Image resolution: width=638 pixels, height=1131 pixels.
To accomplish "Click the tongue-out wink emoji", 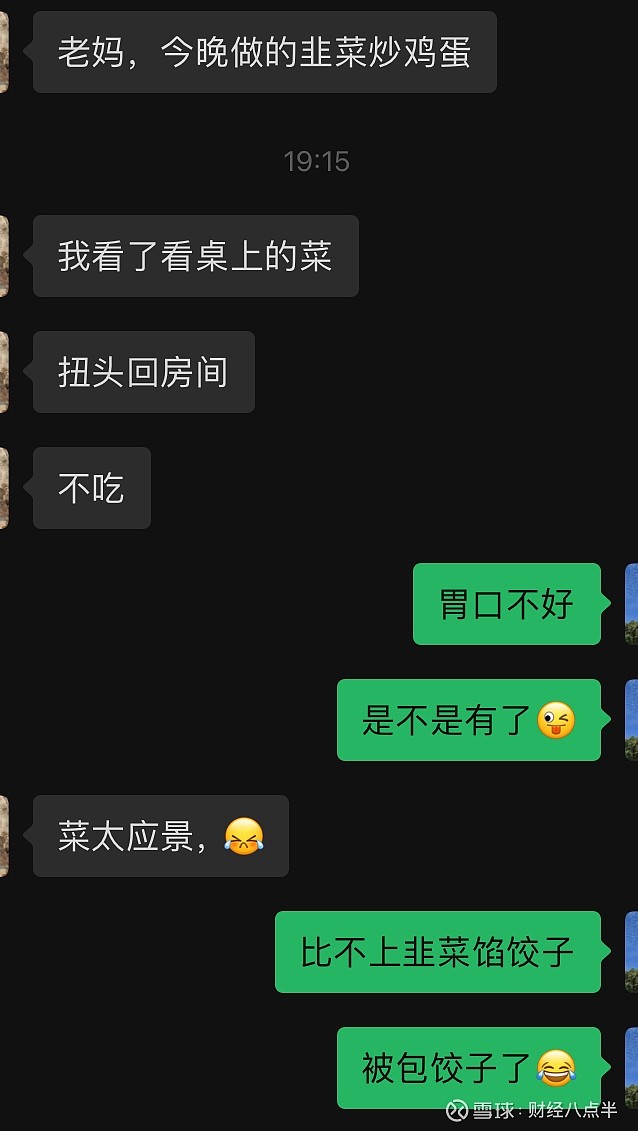I will point(557,721).
